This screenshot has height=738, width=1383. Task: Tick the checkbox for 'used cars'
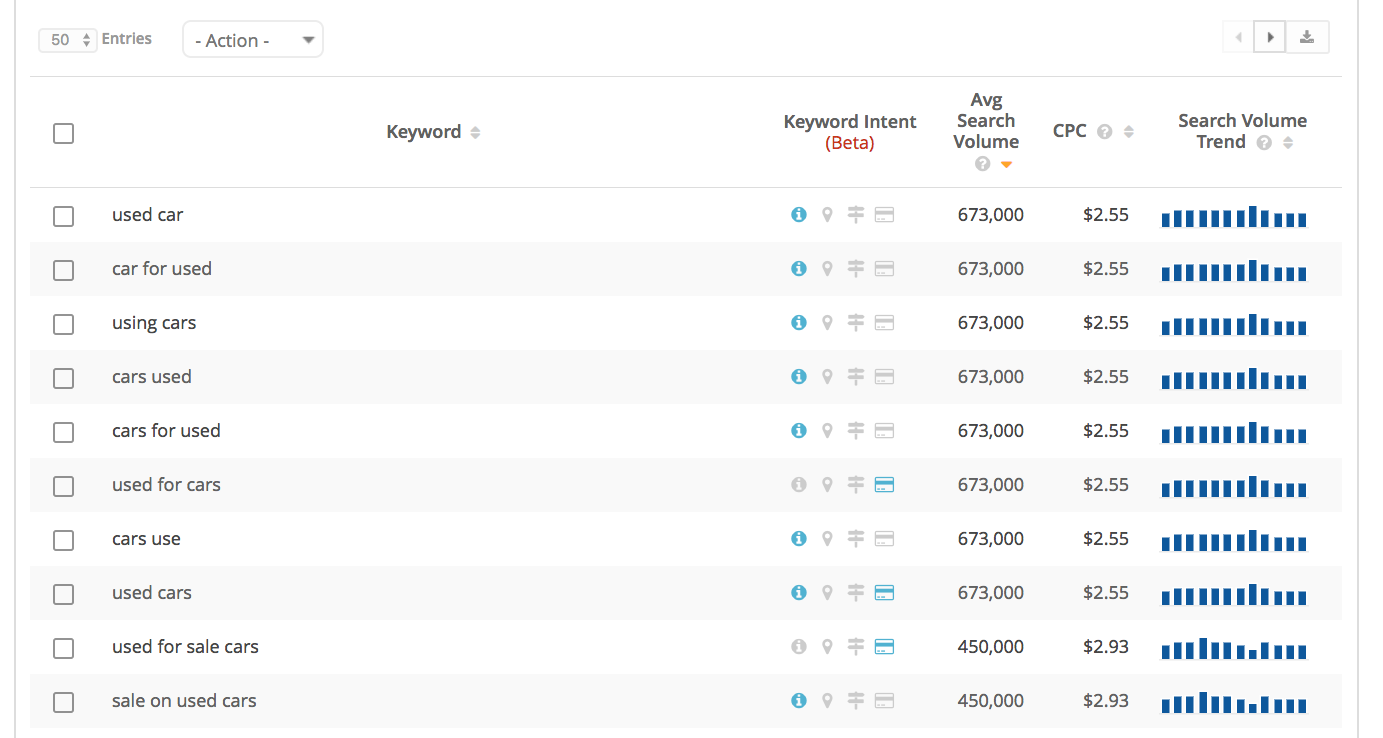point(63,594)
